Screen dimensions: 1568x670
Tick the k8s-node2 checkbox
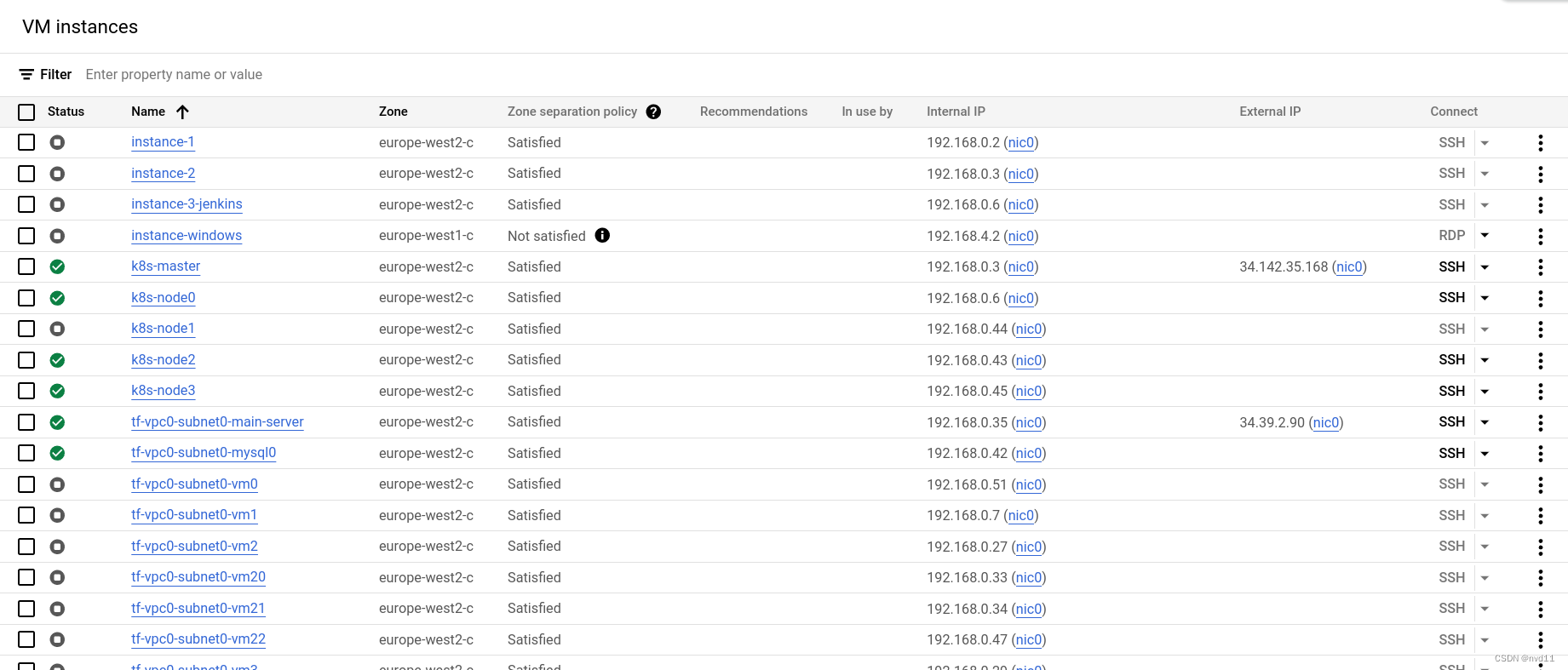26,360
